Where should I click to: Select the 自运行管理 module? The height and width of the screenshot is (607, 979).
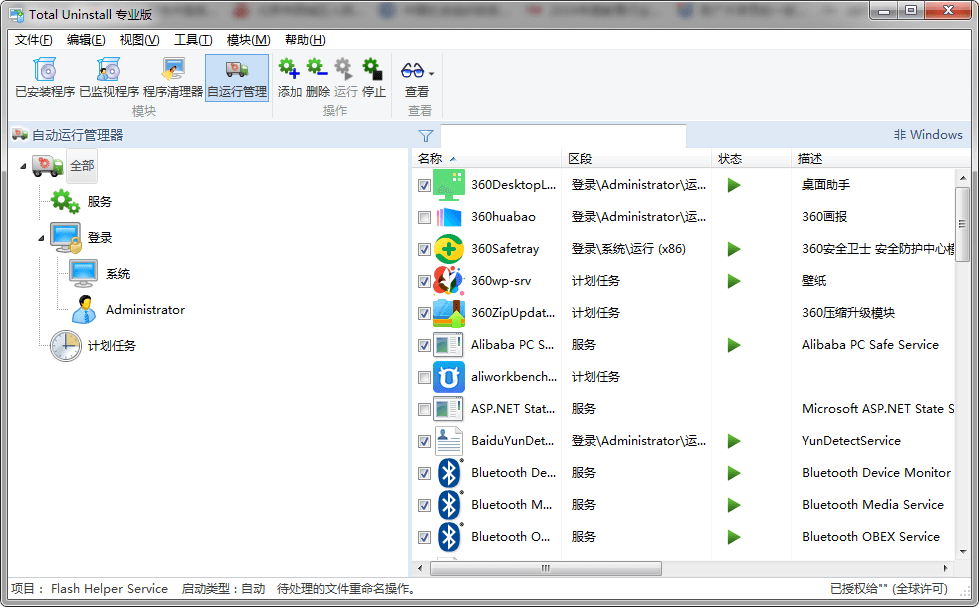click(237, 77)
